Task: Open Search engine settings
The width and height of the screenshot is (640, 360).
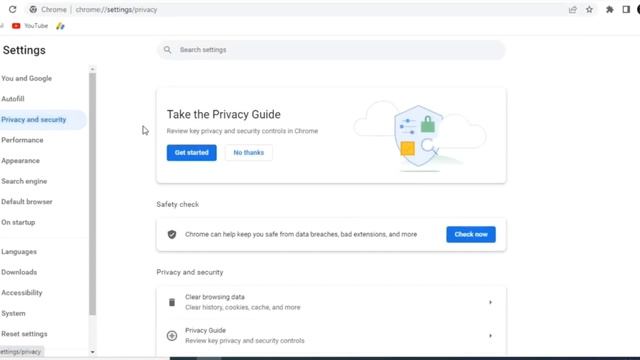Action: [24, 181]
